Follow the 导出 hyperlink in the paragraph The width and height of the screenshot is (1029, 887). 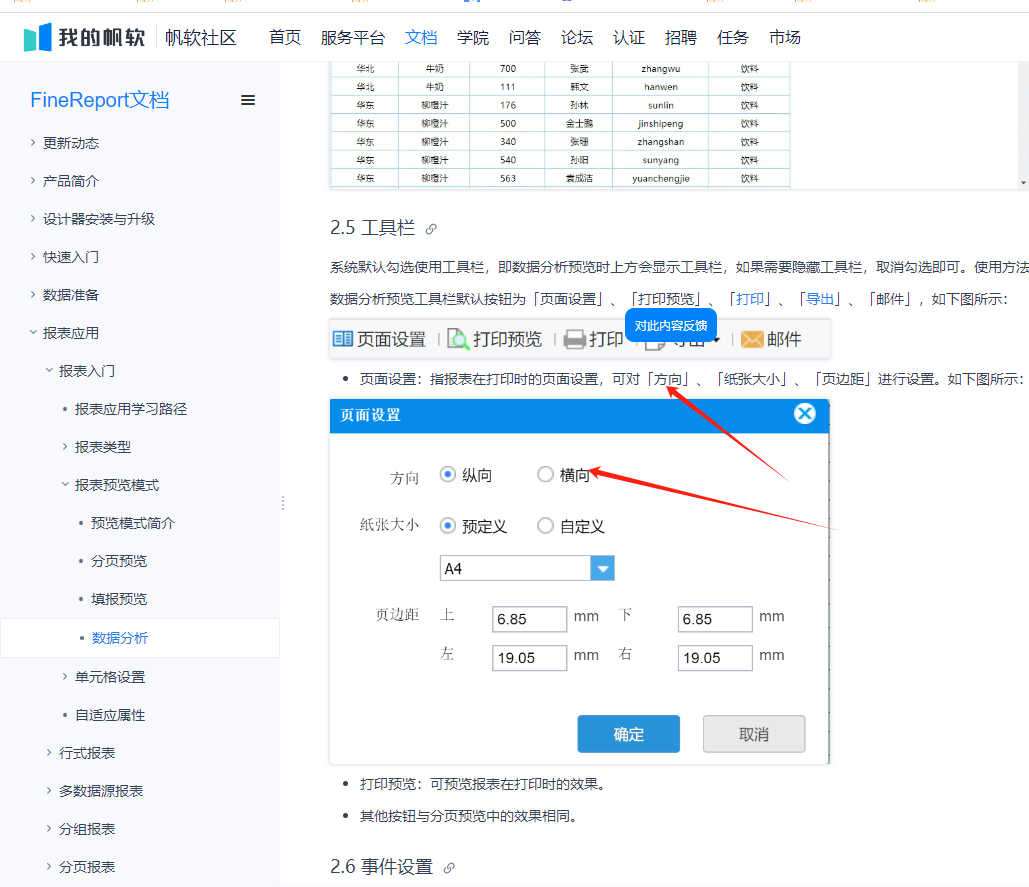(x=820, y=299)
